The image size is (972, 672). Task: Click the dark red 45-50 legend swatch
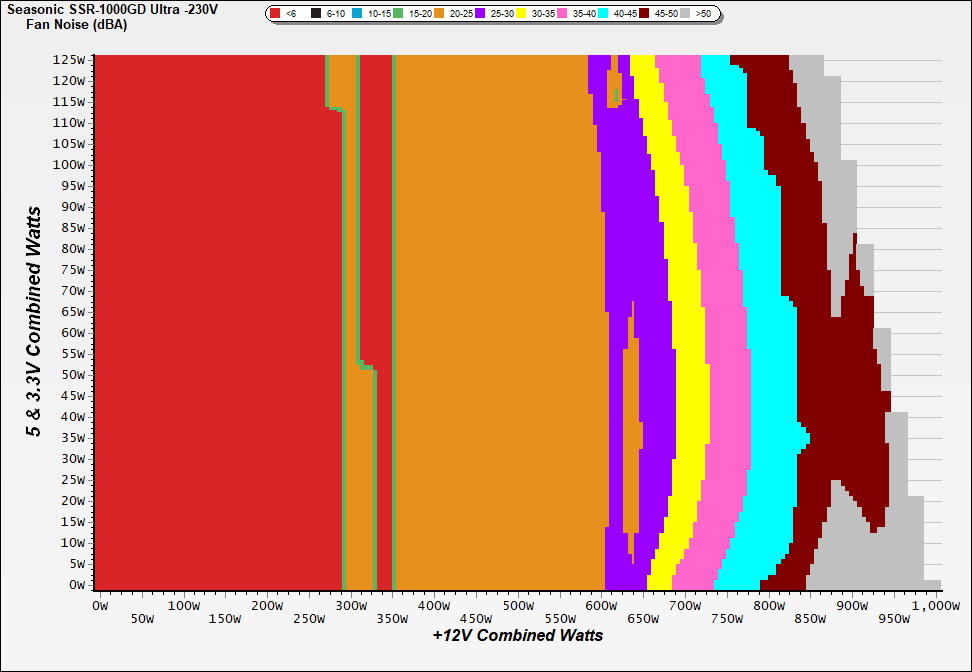point(645,14)
